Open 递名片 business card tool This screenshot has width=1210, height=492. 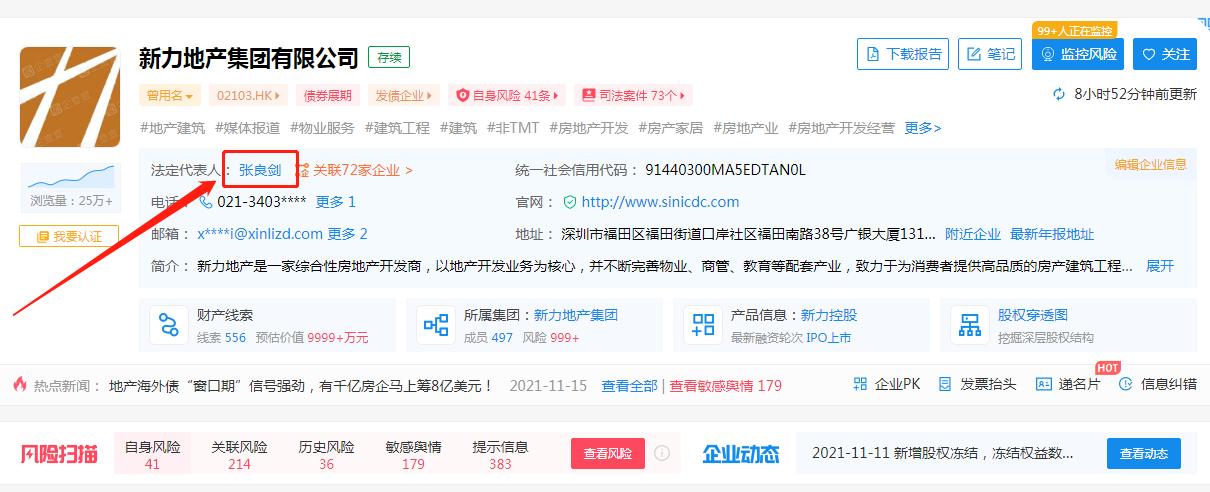(1067, 384)
